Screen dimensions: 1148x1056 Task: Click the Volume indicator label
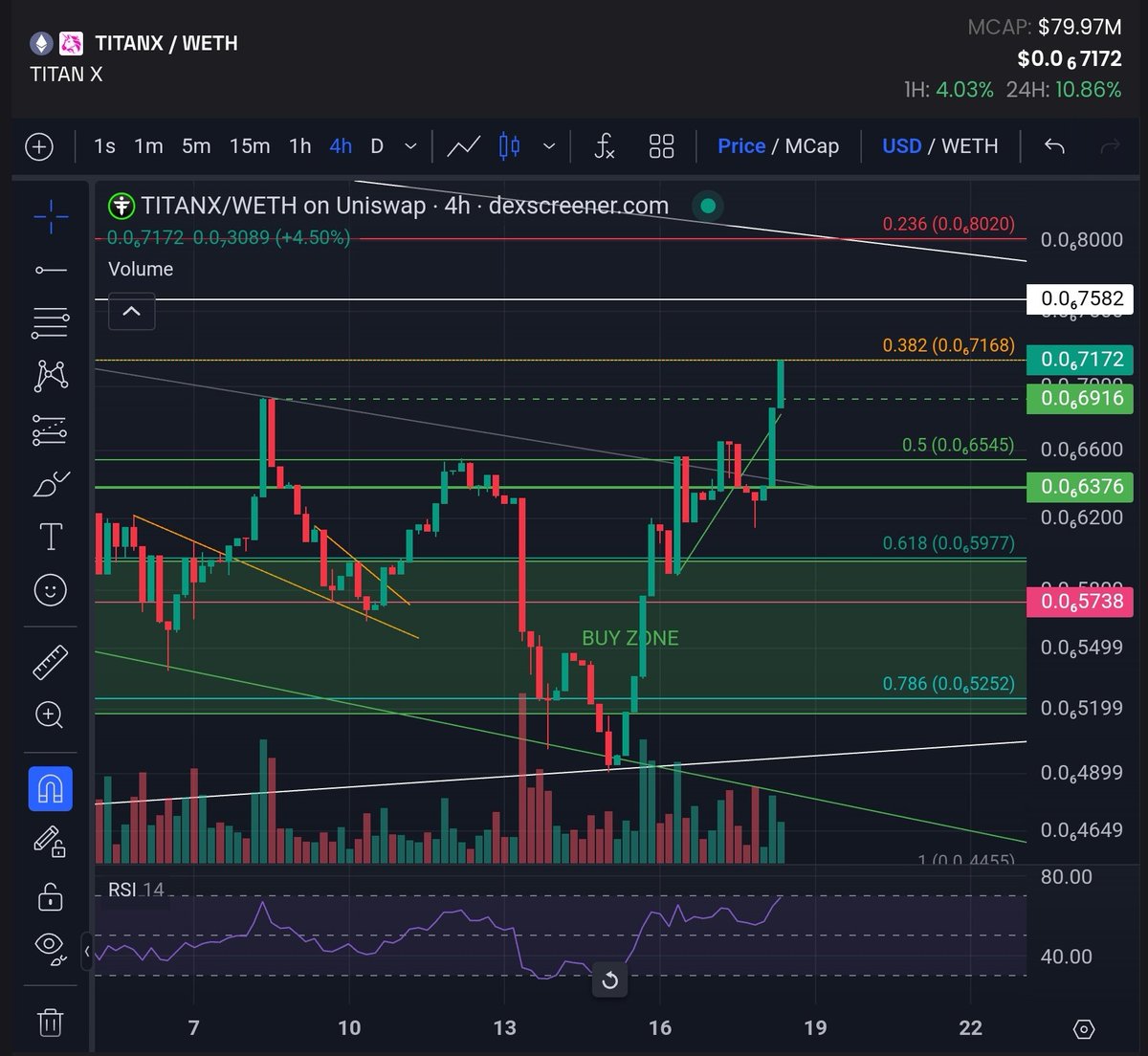(141, 270)
